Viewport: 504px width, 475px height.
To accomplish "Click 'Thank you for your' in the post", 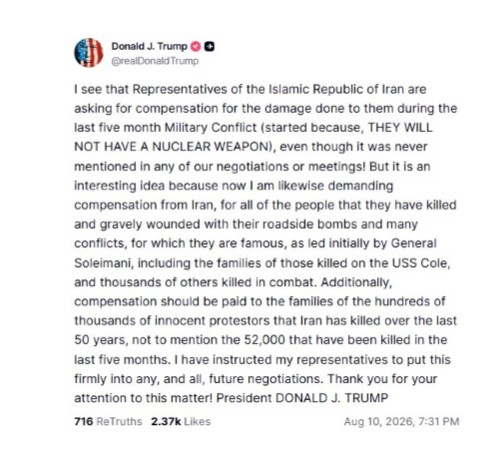I will [382, 379].
